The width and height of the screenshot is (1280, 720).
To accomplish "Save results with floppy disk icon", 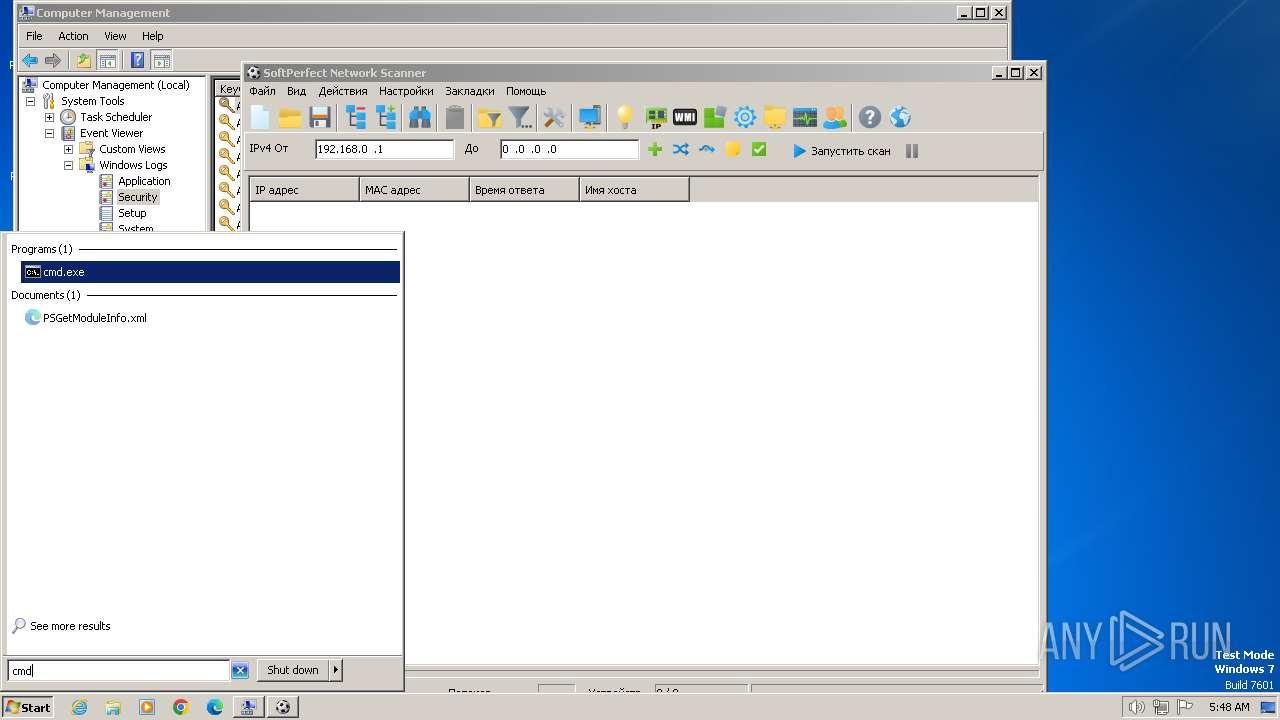I will (x=320, y=118).
